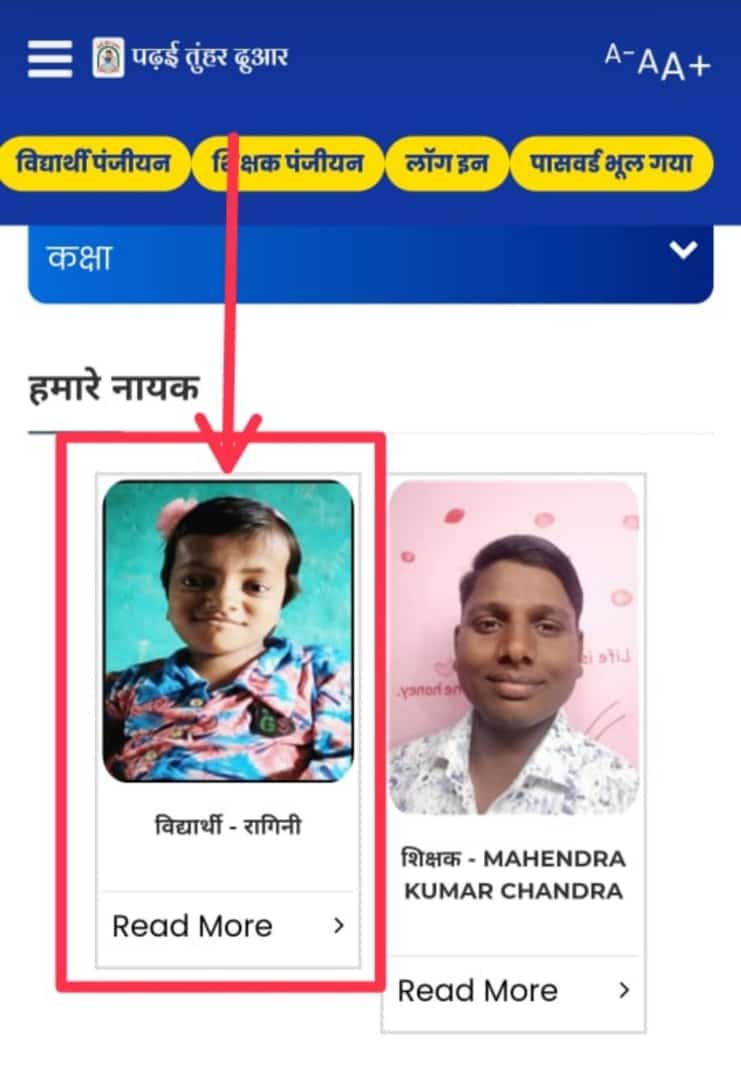Screen dimensions: 741x1080
Task: Choose पासवर्ड भूल गया forgot password
Action: click(611, 163)
